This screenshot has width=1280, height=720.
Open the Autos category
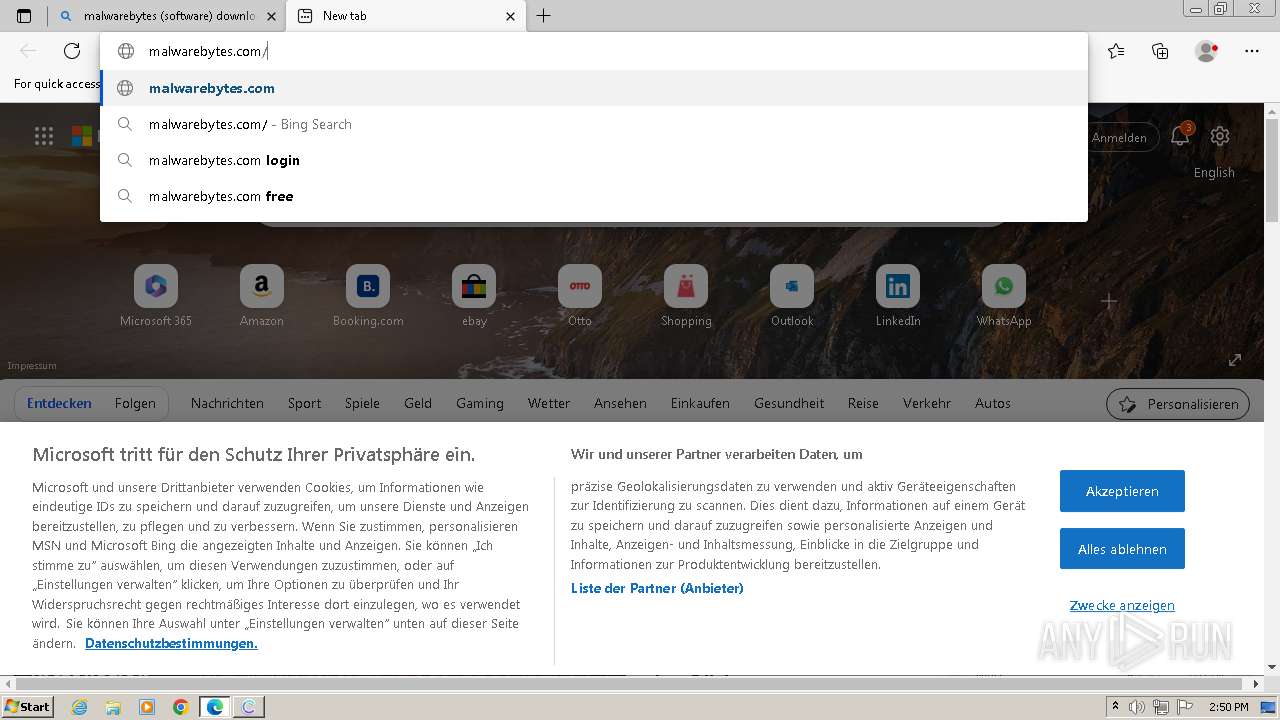[x=993, y=403]
